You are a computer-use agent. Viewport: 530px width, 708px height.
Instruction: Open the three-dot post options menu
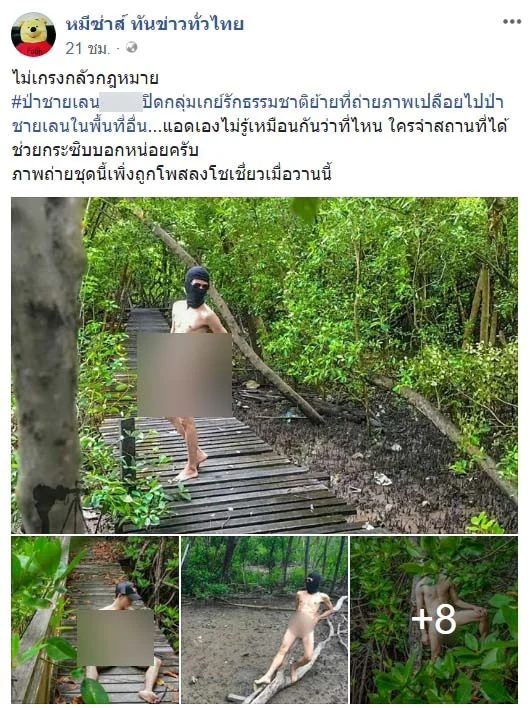[x=511, y=22]
